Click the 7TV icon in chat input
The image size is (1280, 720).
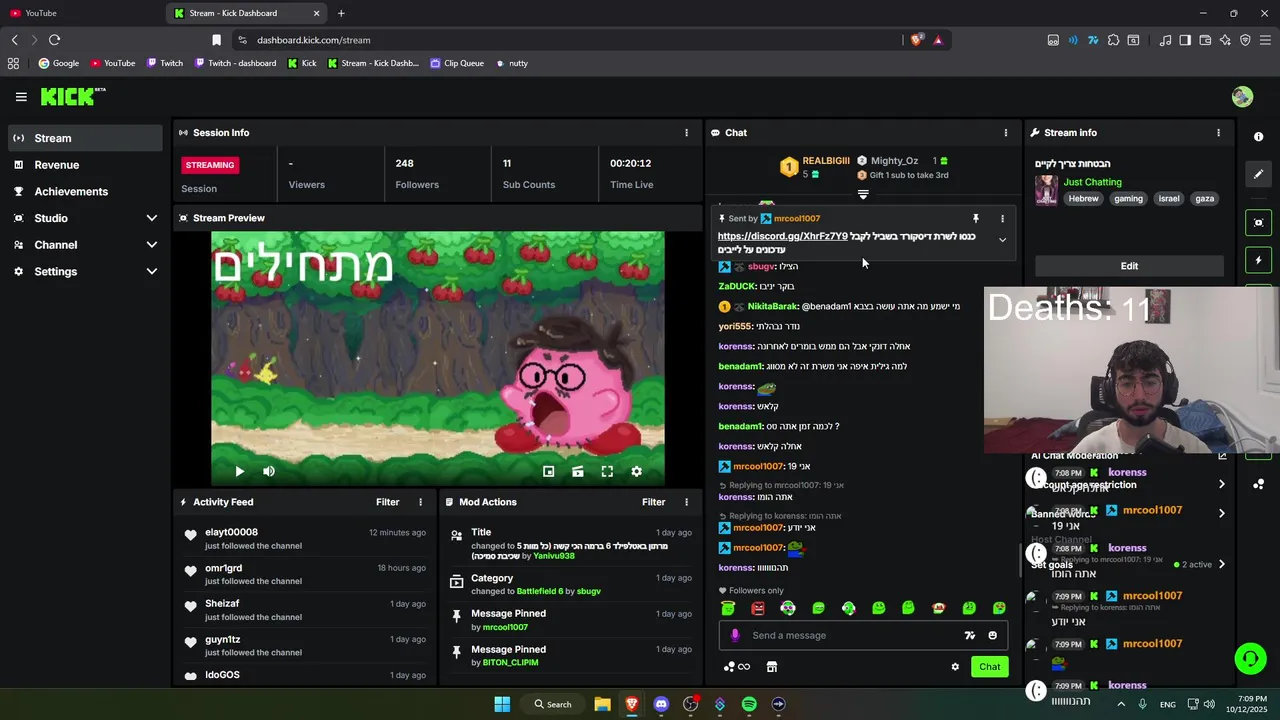[x=969, y=635]
